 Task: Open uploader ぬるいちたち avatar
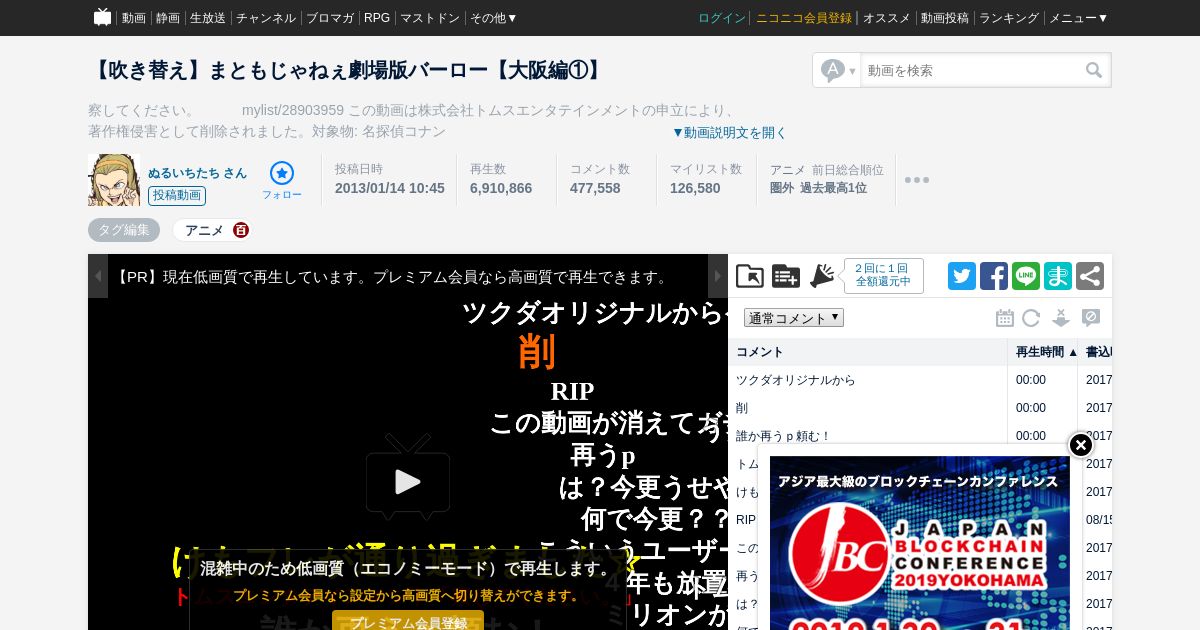(114, 180)
